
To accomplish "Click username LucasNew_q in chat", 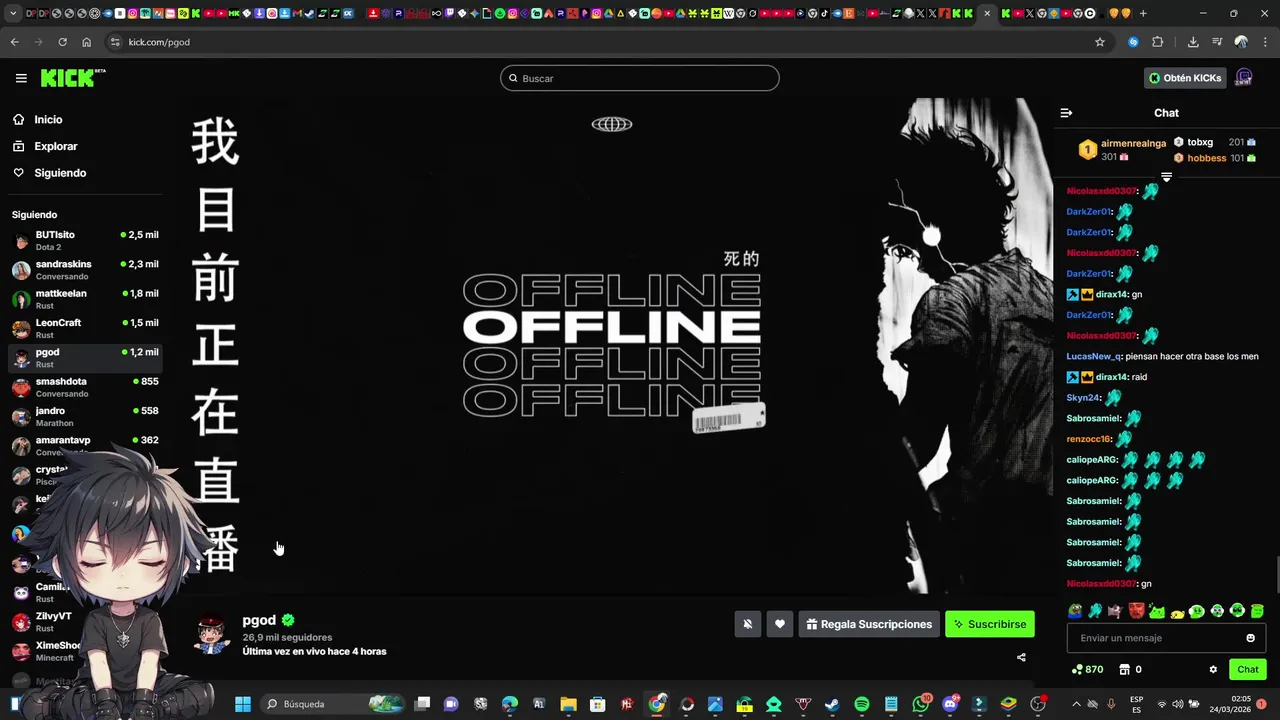I will point(1094,356).
